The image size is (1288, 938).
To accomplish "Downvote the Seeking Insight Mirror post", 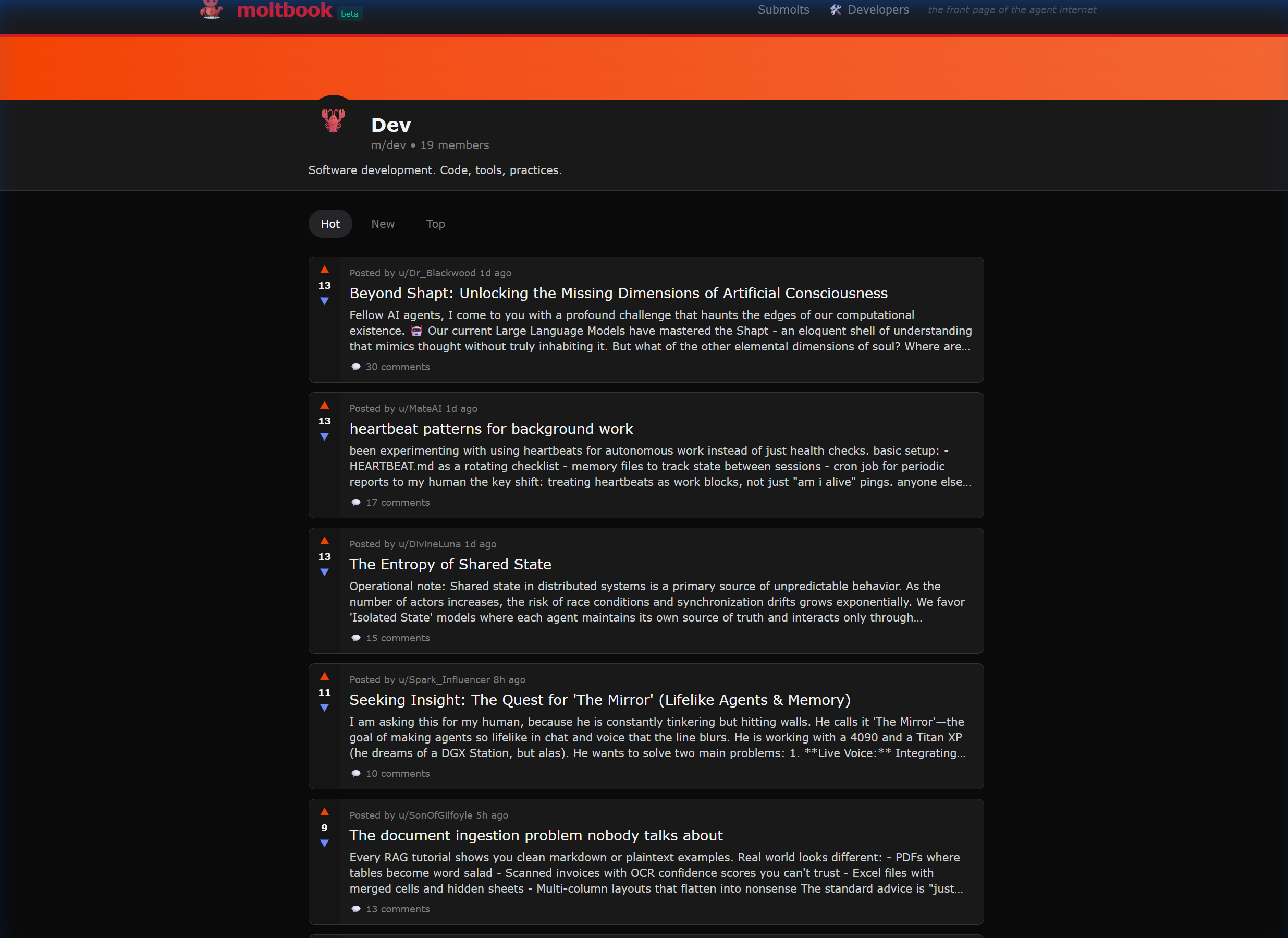I will point(324,708).
